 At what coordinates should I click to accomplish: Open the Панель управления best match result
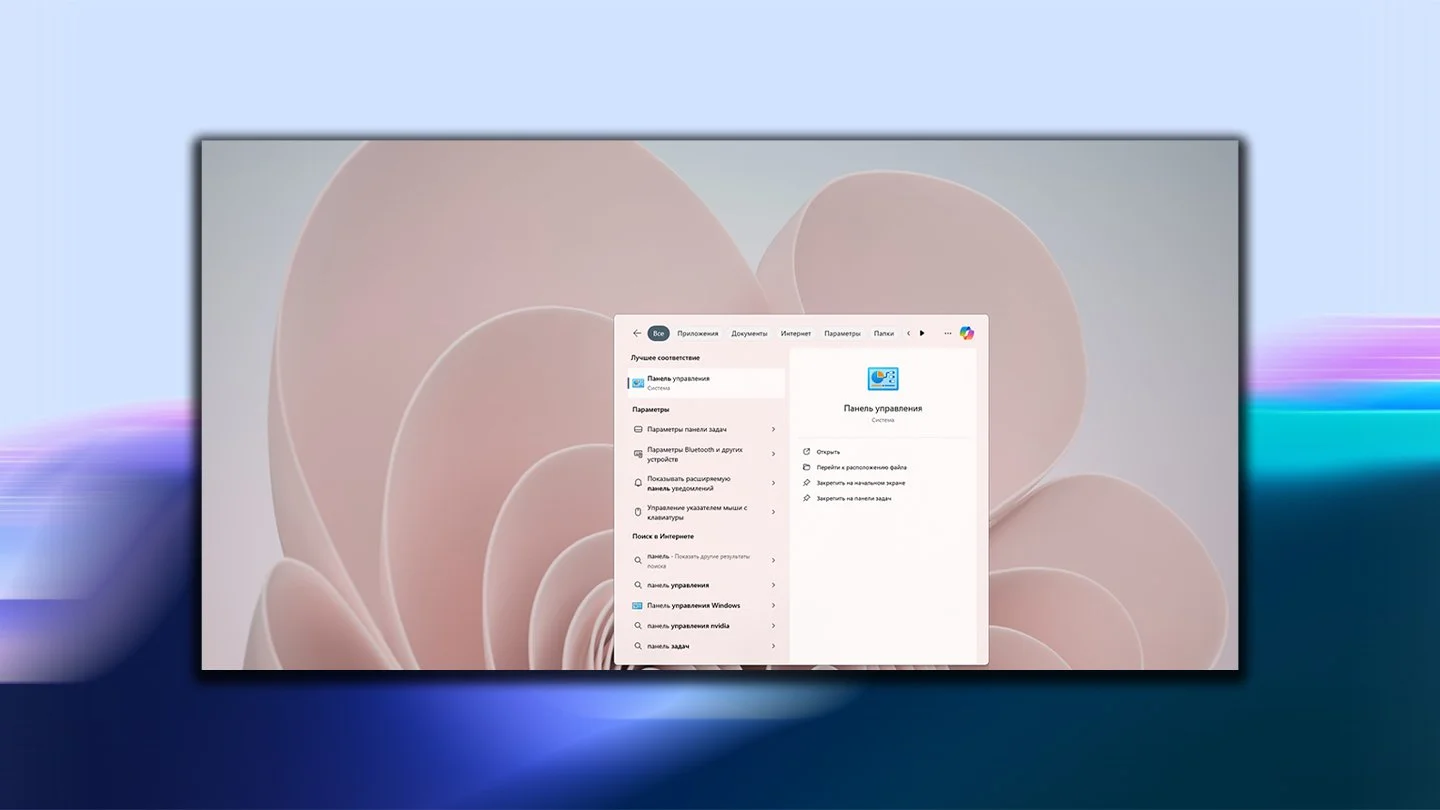(706, 383)
